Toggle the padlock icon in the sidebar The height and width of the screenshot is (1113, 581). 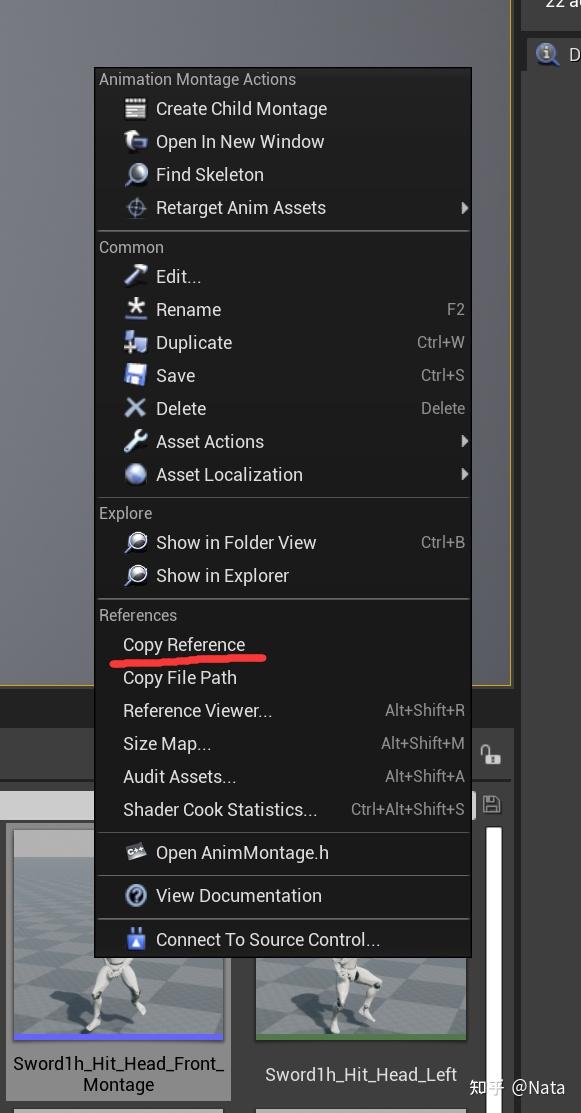(x=491, y=756)
